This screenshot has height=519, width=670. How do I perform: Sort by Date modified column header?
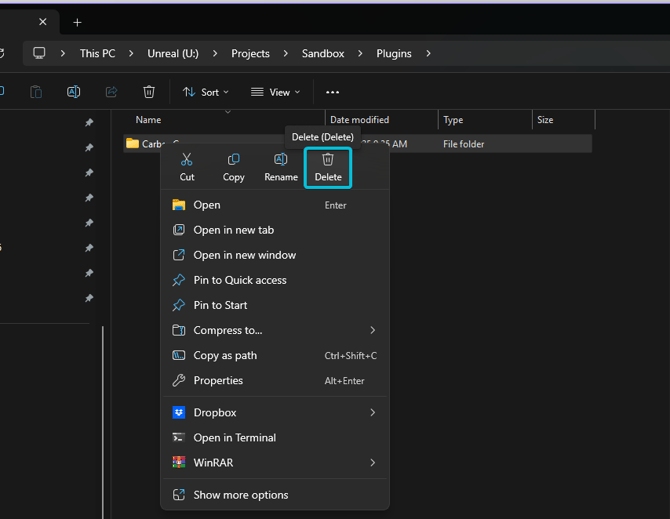359,120
